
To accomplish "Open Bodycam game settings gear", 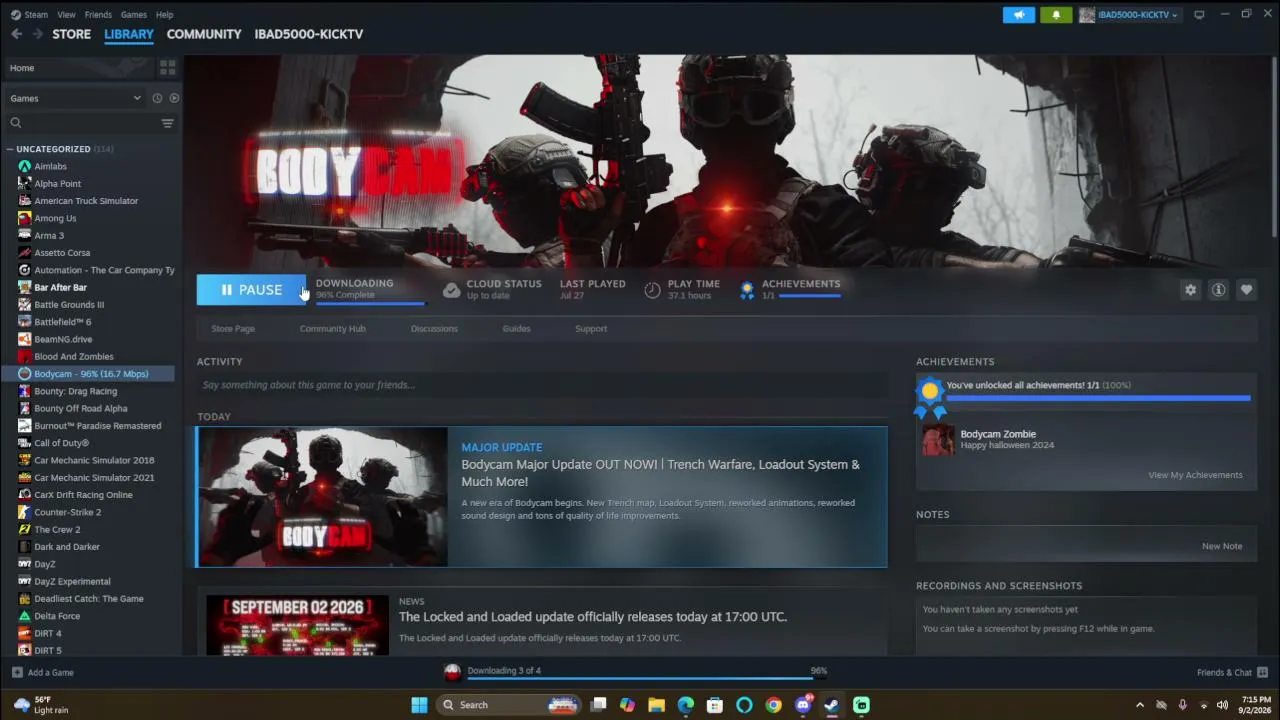I will 1190,290.
